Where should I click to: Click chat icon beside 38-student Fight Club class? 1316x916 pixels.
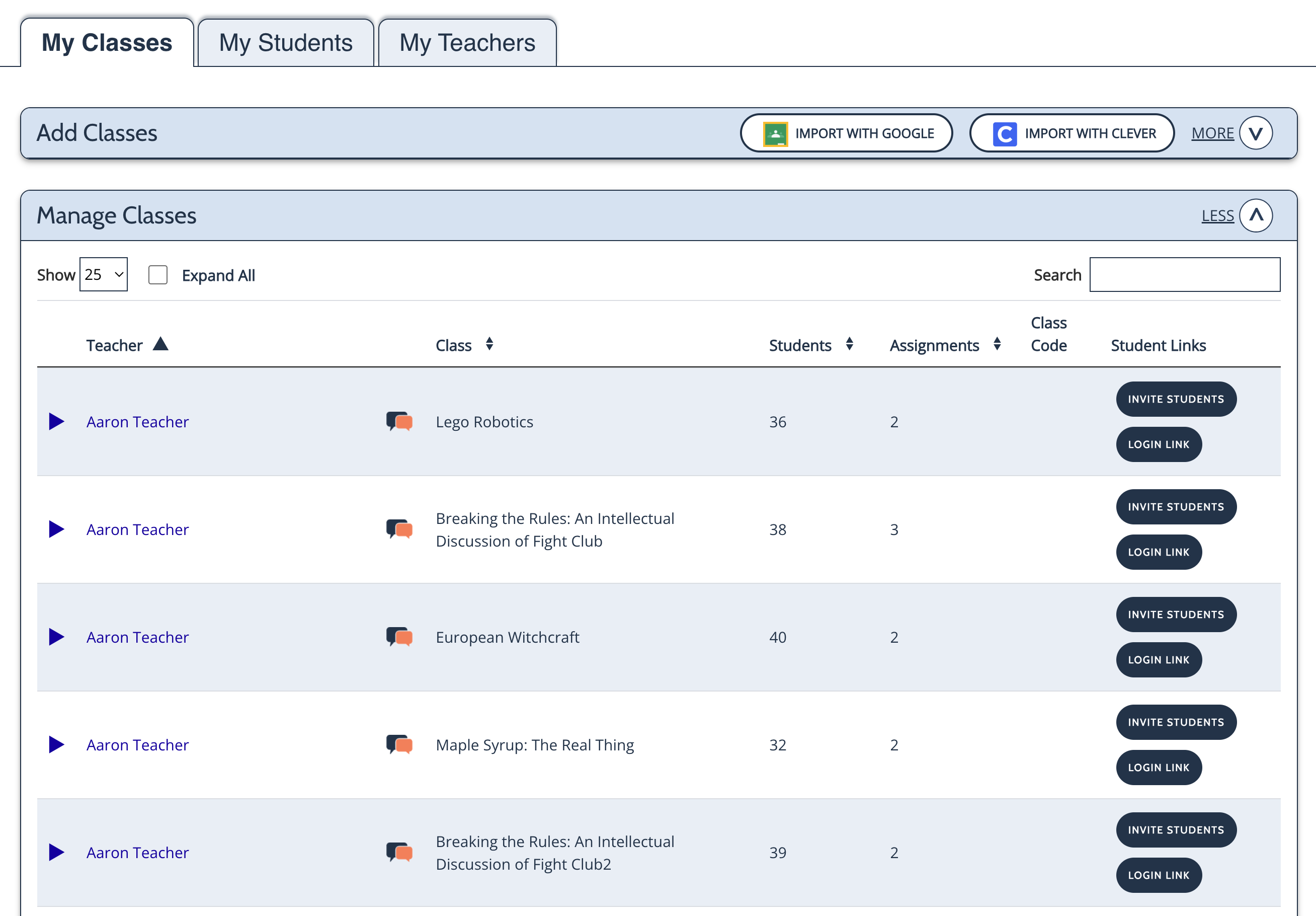[399, 529]
